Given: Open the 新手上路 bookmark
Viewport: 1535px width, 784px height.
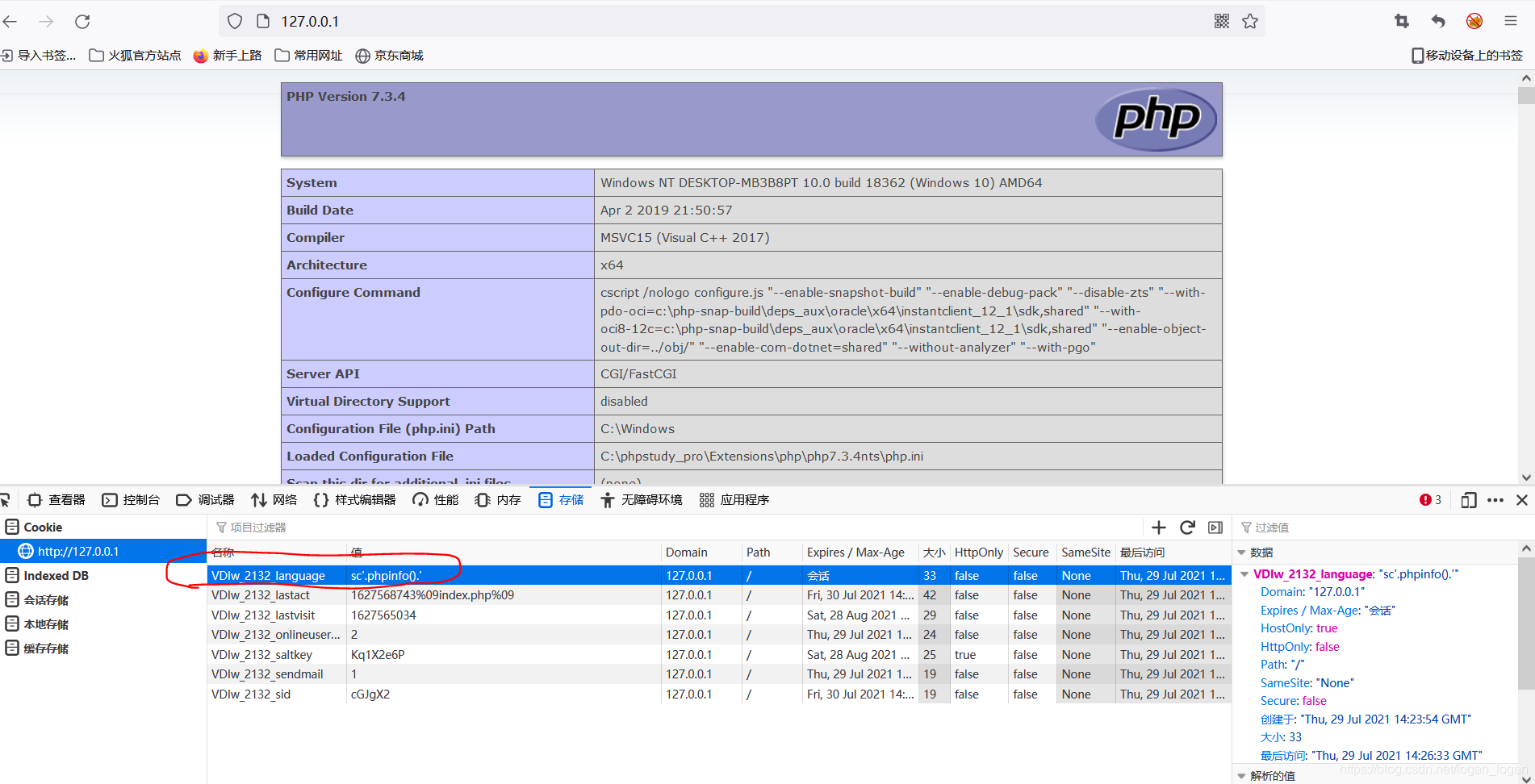Looking at the screenshot, I should (228, 56).
